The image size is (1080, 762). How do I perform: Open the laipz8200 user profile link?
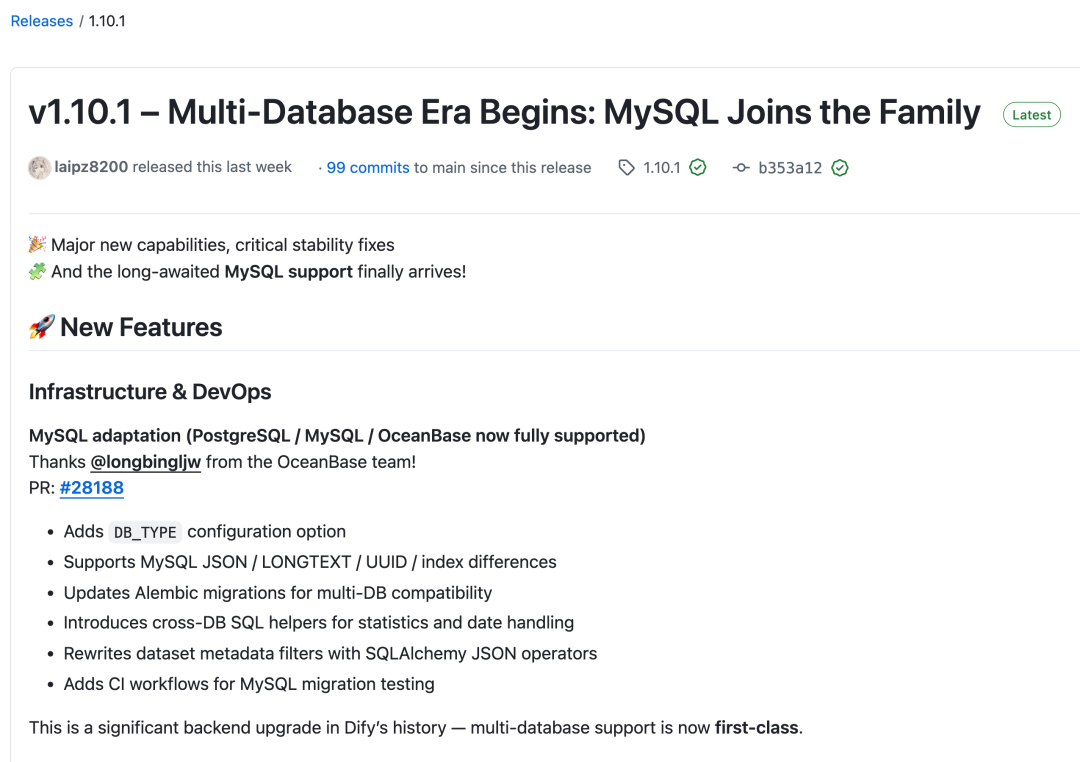(91, 167)
